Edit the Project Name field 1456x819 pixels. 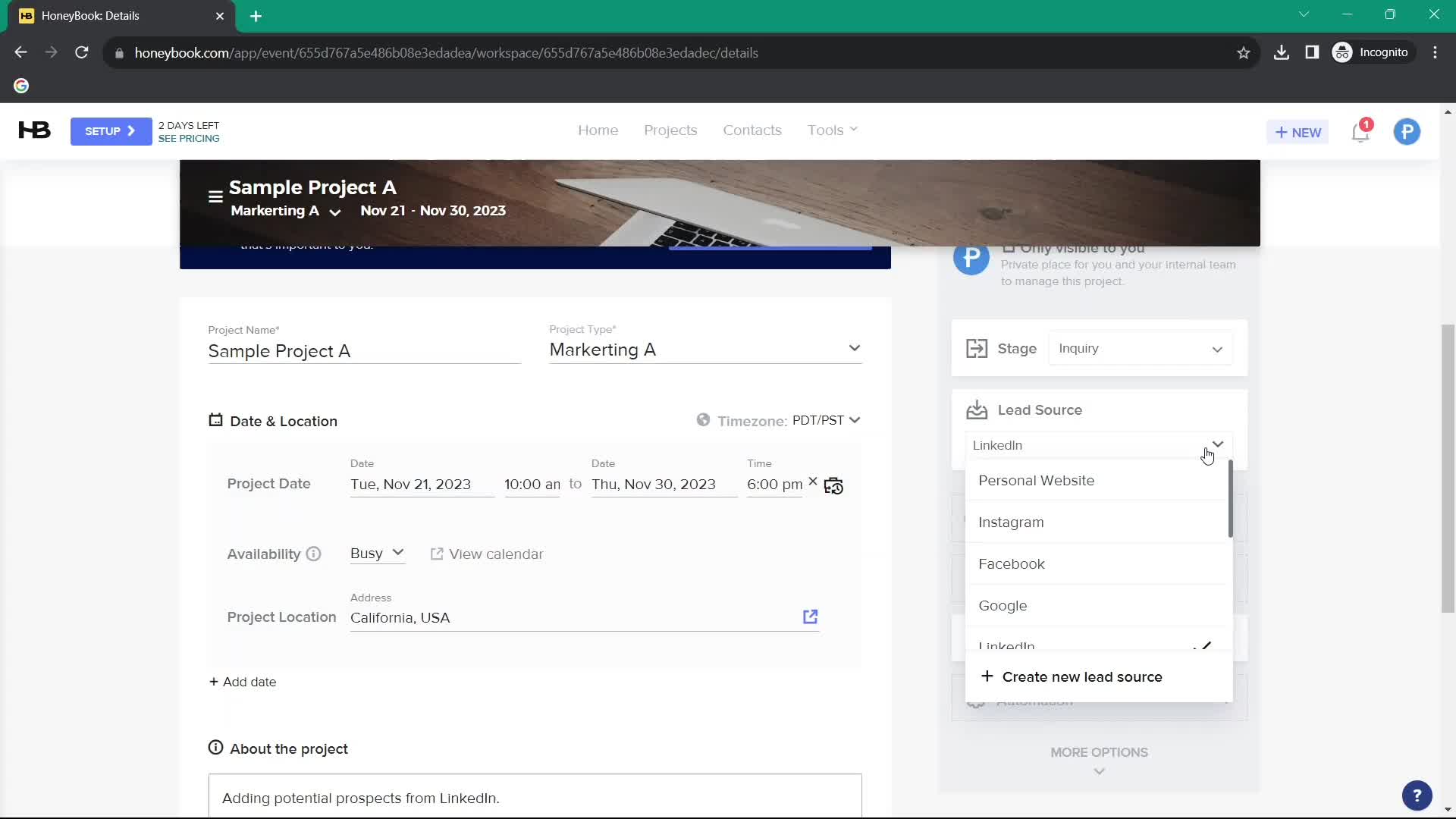pos(364,351)
